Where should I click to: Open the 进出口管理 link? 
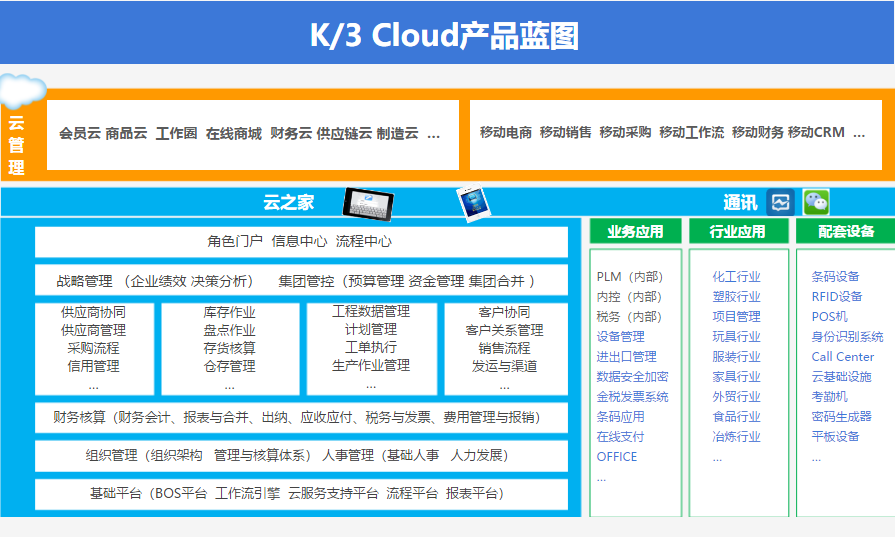coord(627,357)
